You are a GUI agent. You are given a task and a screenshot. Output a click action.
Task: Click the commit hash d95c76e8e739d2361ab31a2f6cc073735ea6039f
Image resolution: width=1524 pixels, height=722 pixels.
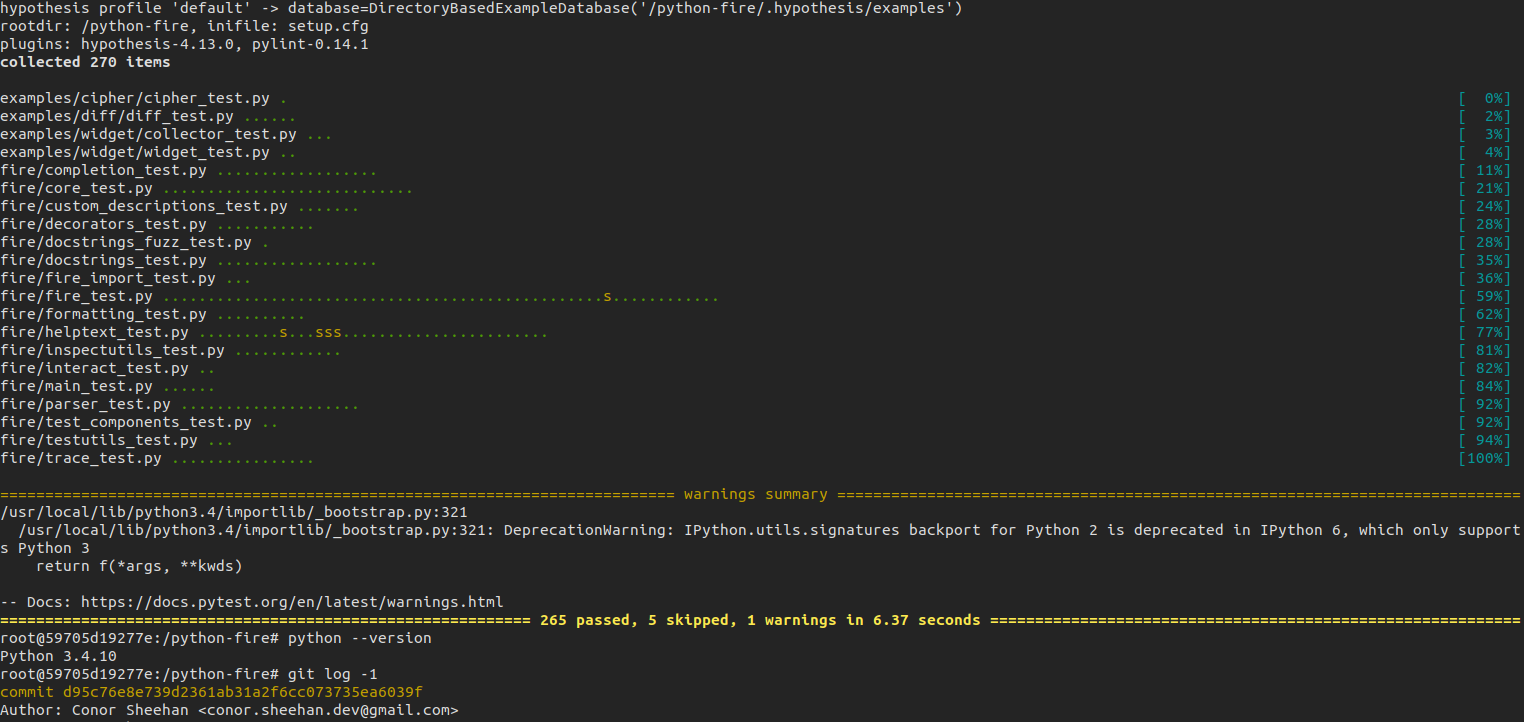click(243, 692)
